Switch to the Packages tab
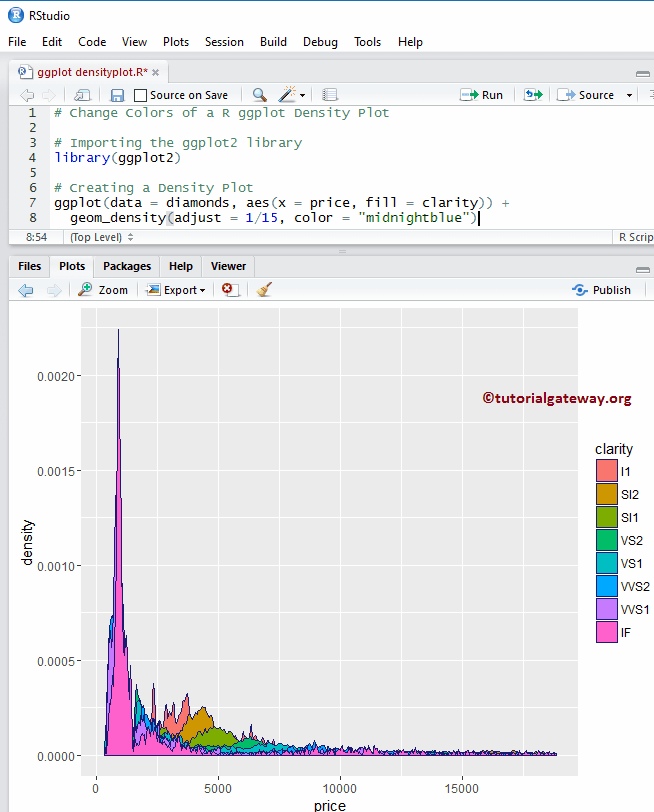The width and height of the screenshot is (654, 812). 127,266
